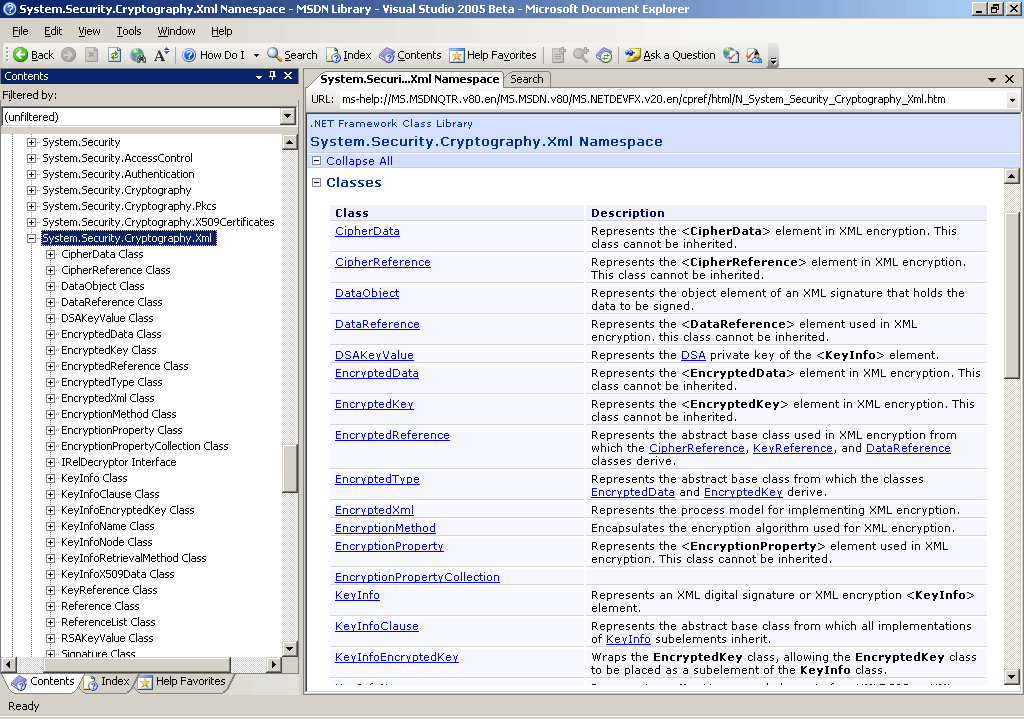Viewport: 1024px width, 719px height.
Task: Open the URL history dropdown
Action: tap(1012, 100)
